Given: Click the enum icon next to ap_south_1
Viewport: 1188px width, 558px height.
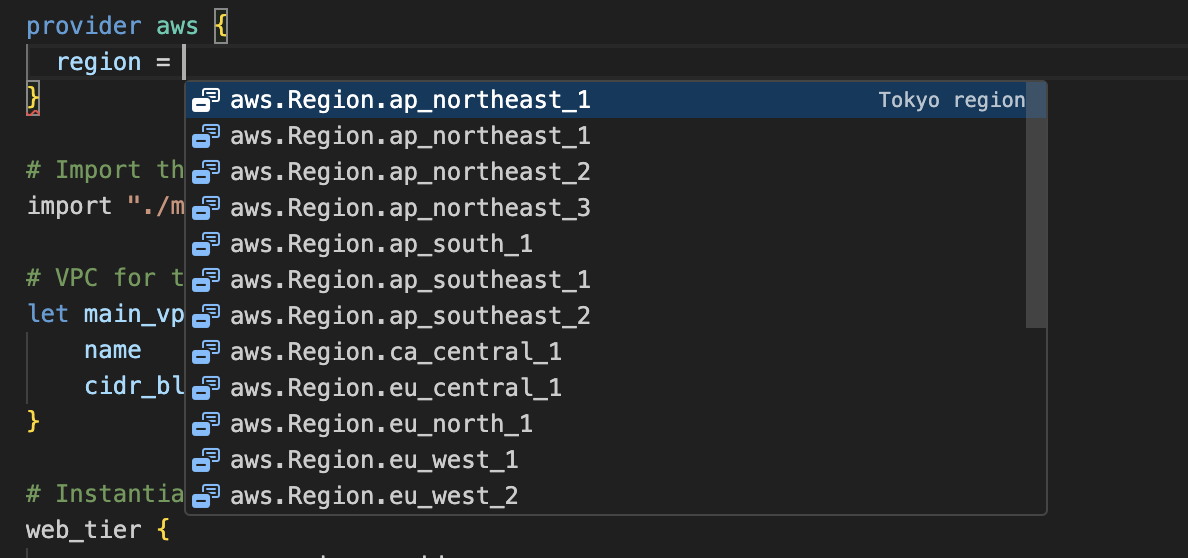Looking at the screenshot, I should click(206, 244).
